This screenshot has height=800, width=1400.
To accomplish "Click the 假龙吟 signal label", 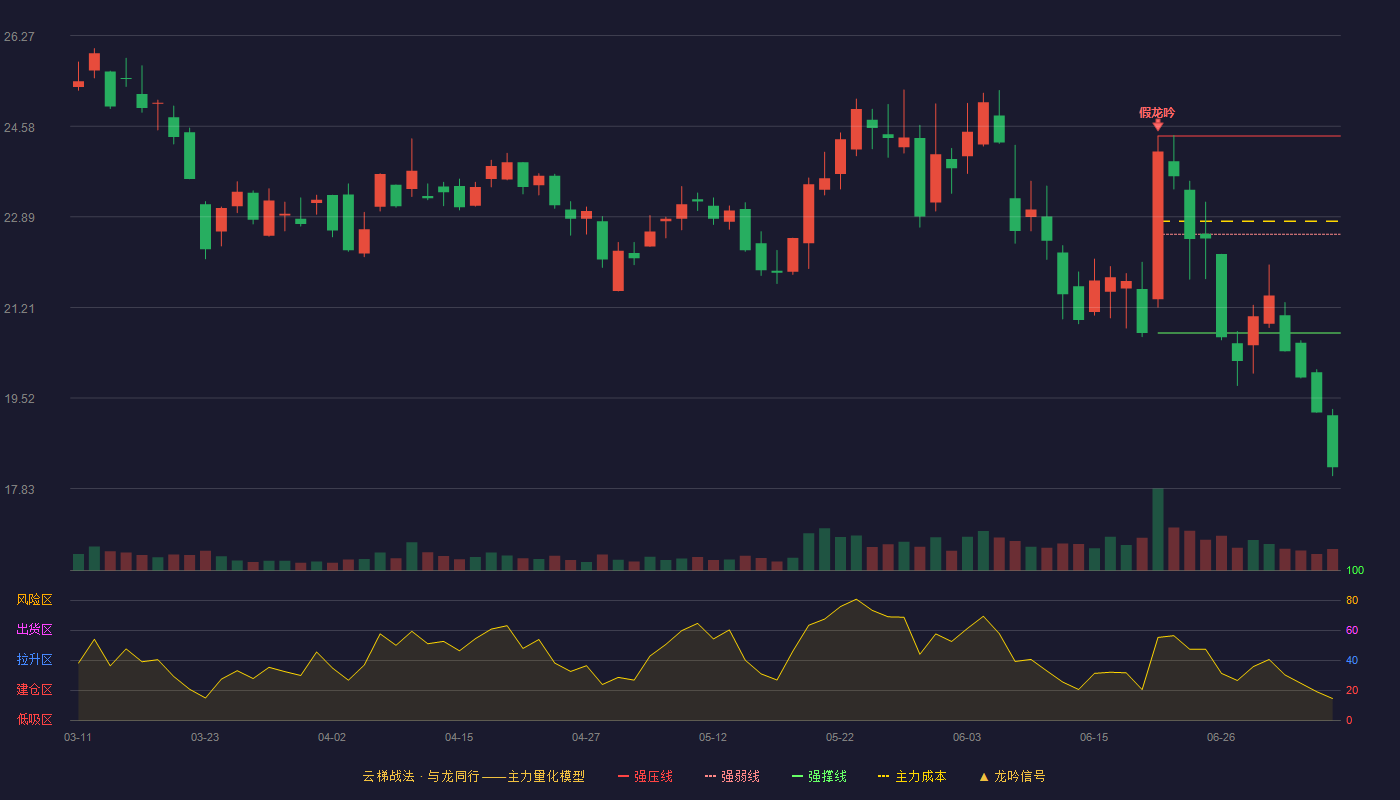I will [x=1157, y=113].
